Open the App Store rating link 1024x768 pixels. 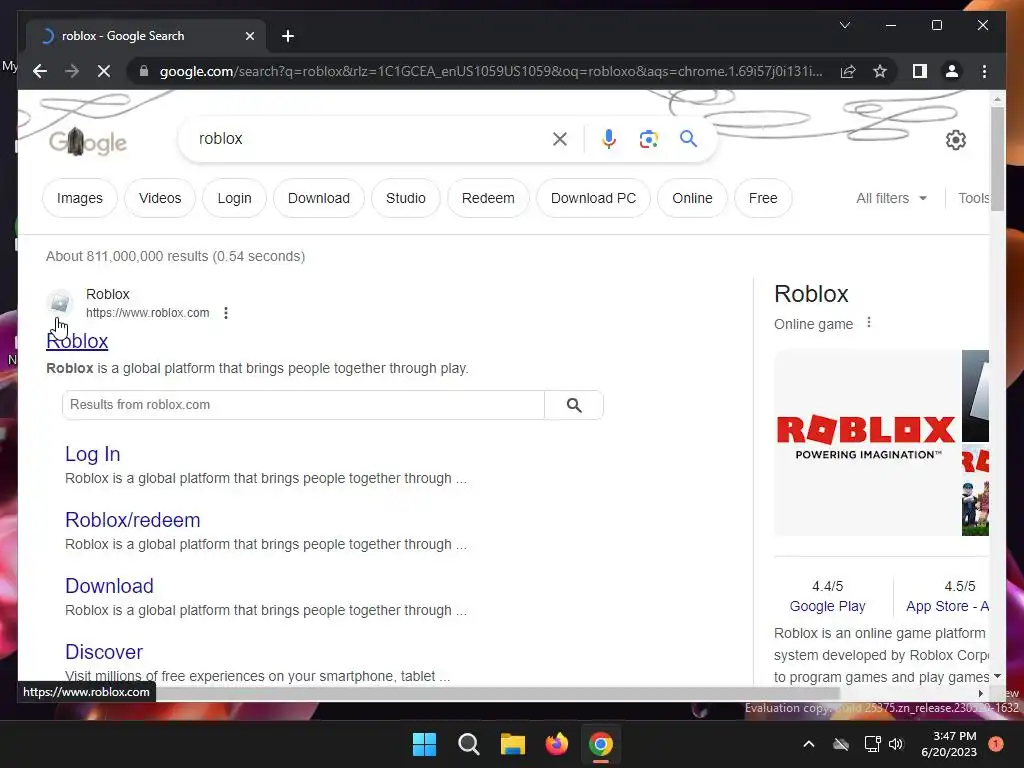tap(947, 606)
